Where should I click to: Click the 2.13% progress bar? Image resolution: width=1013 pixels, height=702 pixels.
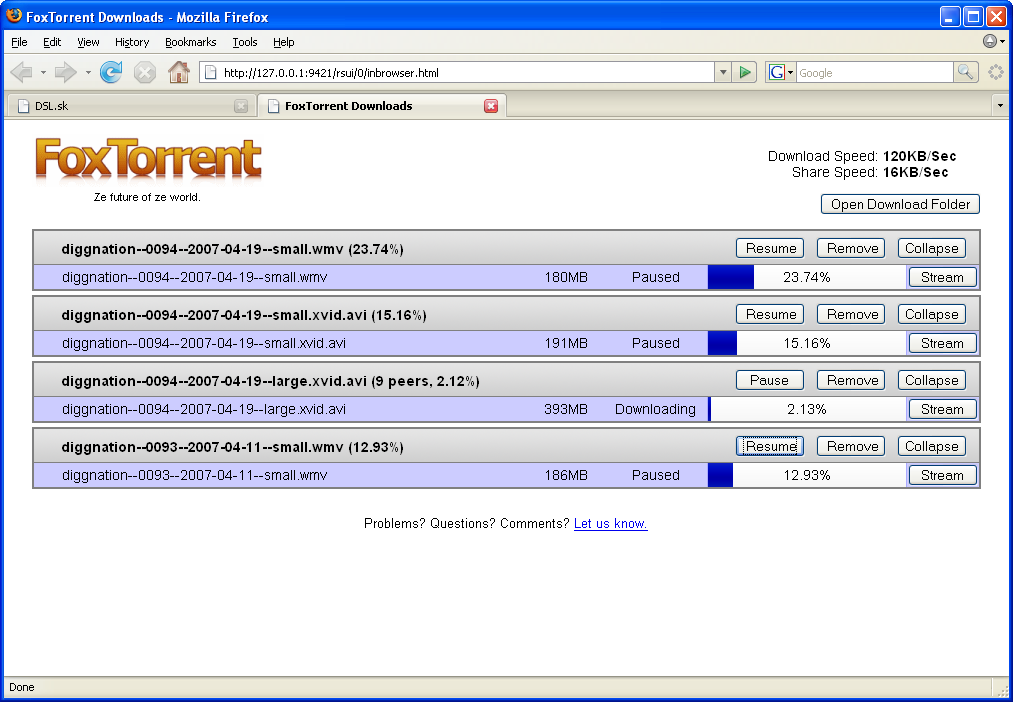click(807, 409)
